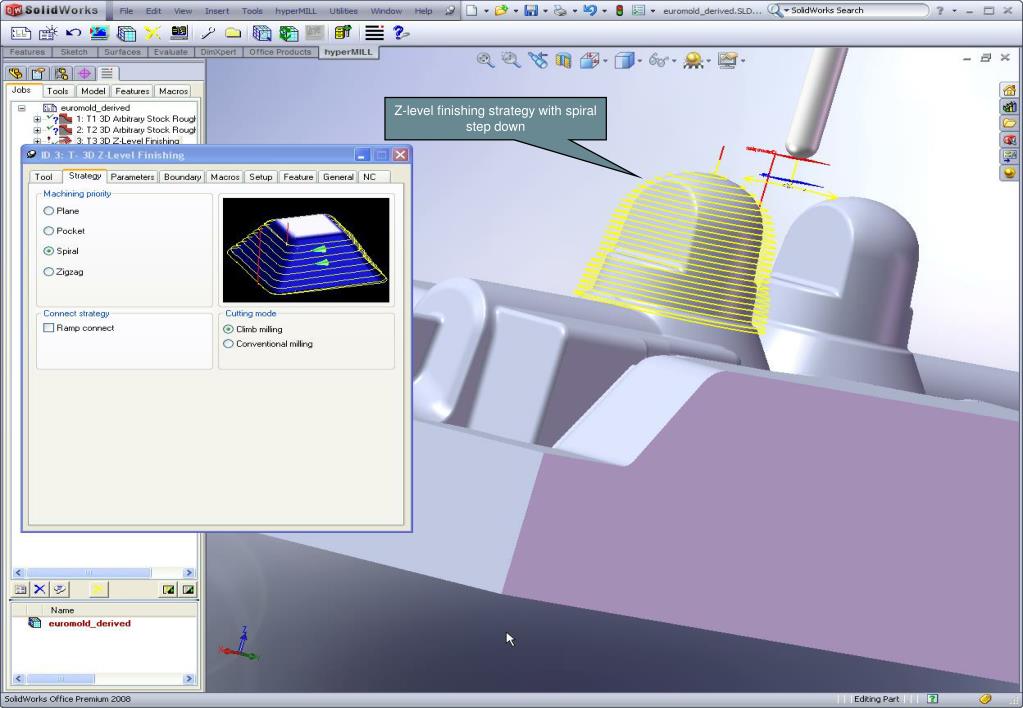Enable the Ramp connect checkbox
The height and width of the screenshot is (708, 1023).
pos(48,328)
